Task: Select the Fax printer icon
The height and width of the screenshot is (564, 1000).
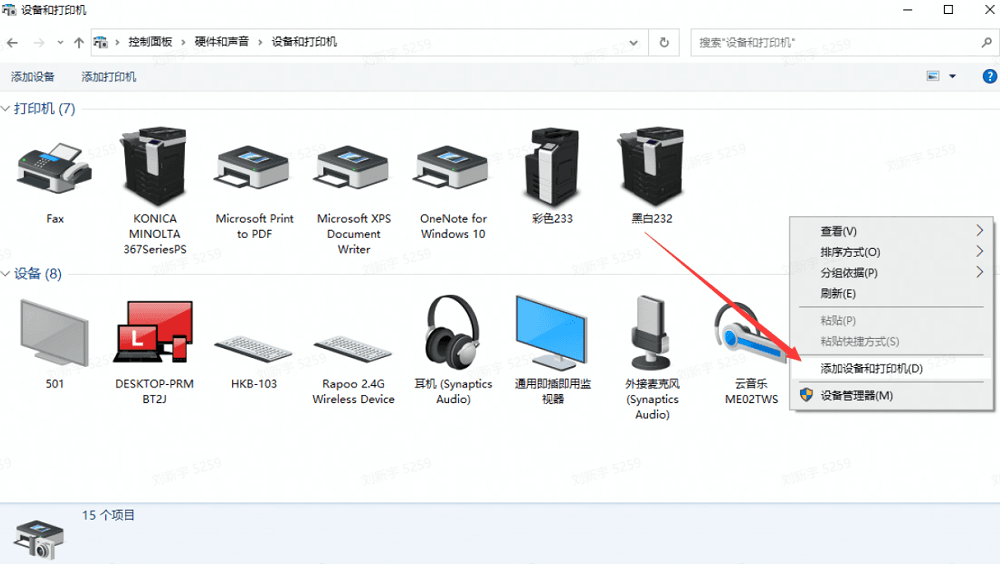Action: (x=54, y=167)
